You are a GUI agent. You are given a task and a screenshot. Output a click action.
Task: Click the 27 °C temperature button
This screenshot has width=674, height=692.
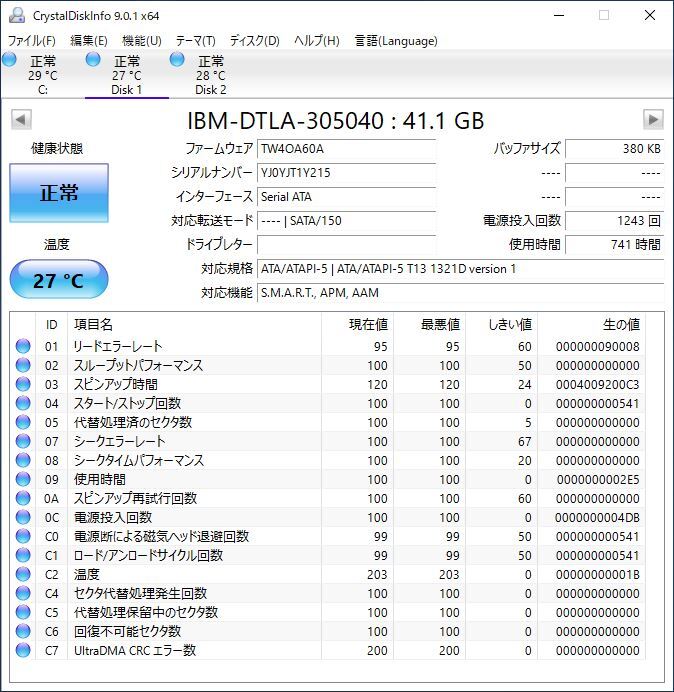click(59, 280)
